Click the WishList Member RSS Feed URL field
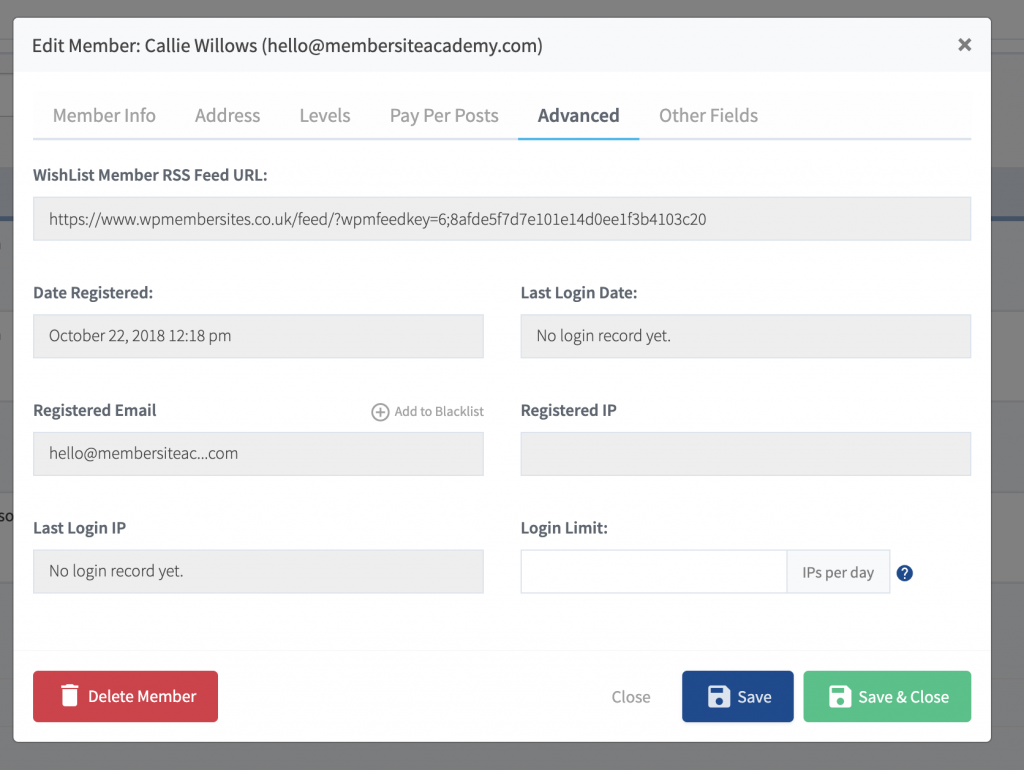The image size is (1024, 770). click(502, 219)
